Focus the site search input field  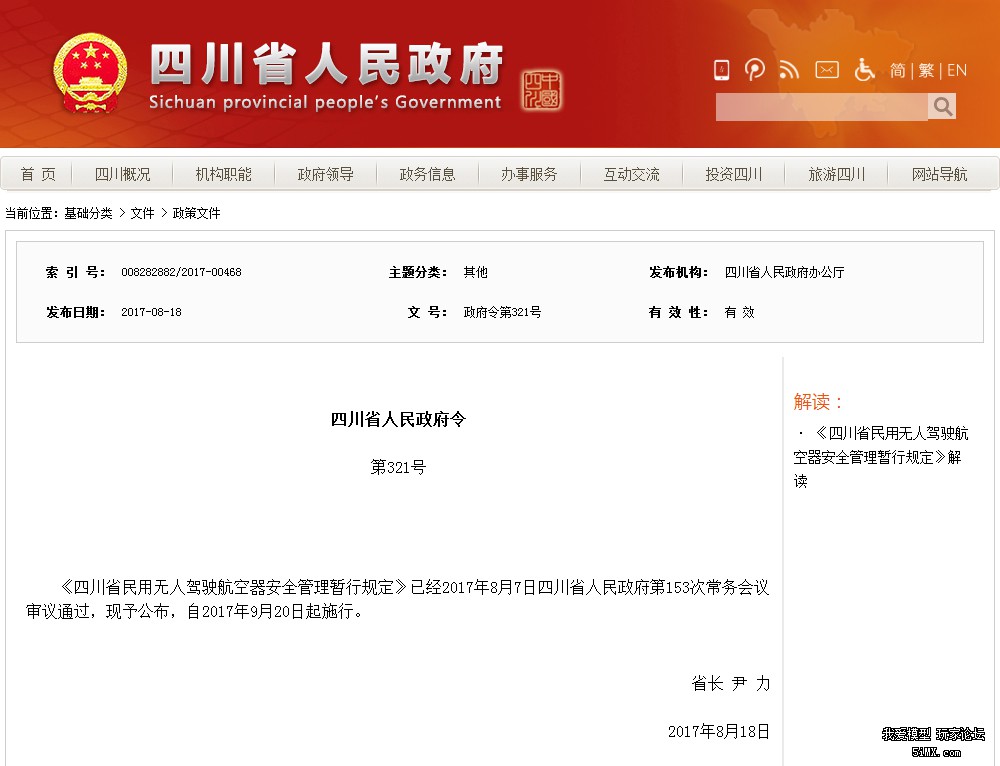pos(821,106)
